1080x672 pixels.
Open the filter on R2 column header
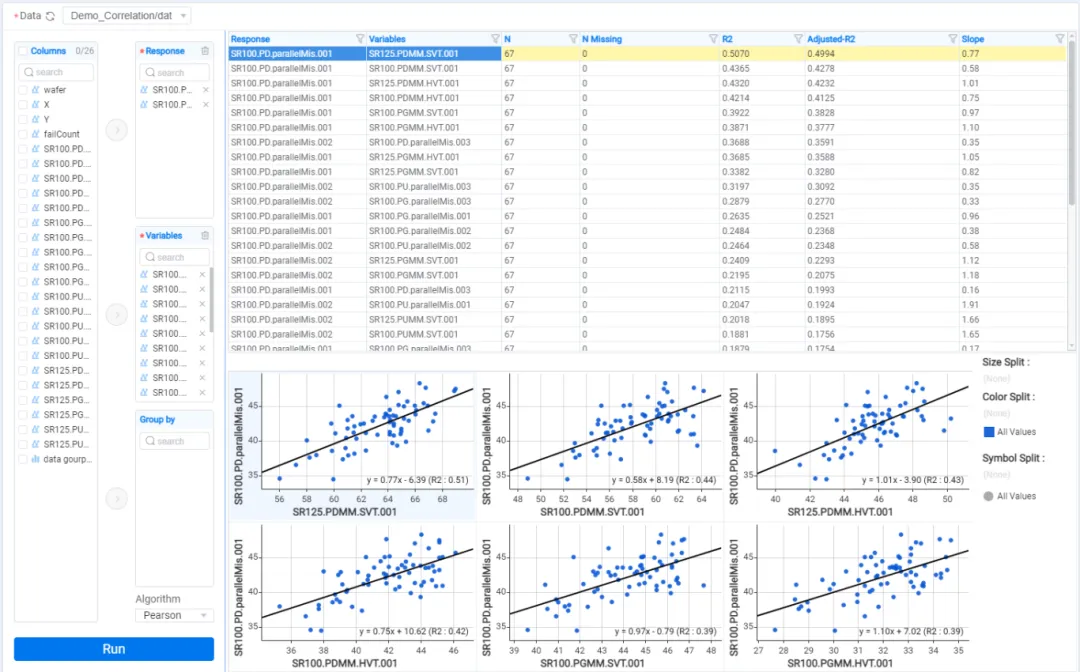(x=798, y=39)
